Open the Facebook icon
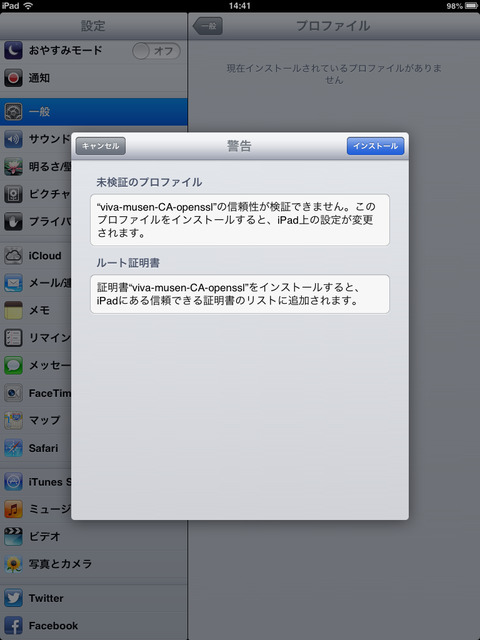Image resolution: width=480 pixels, height=640 pixels. (x=13, y=626)
